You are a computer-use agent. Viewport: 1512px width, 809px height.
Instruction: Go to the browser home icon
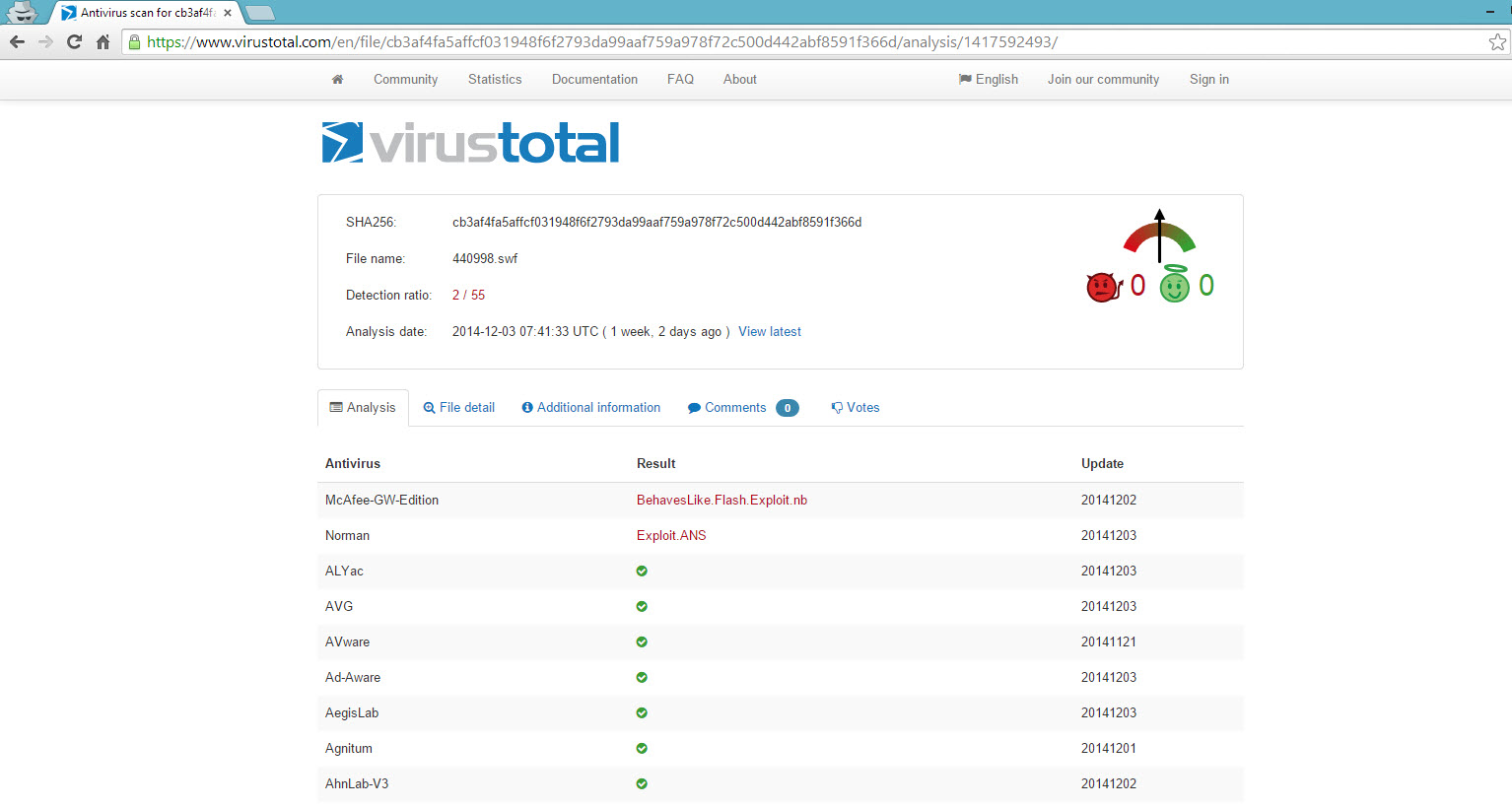point(103,41)
